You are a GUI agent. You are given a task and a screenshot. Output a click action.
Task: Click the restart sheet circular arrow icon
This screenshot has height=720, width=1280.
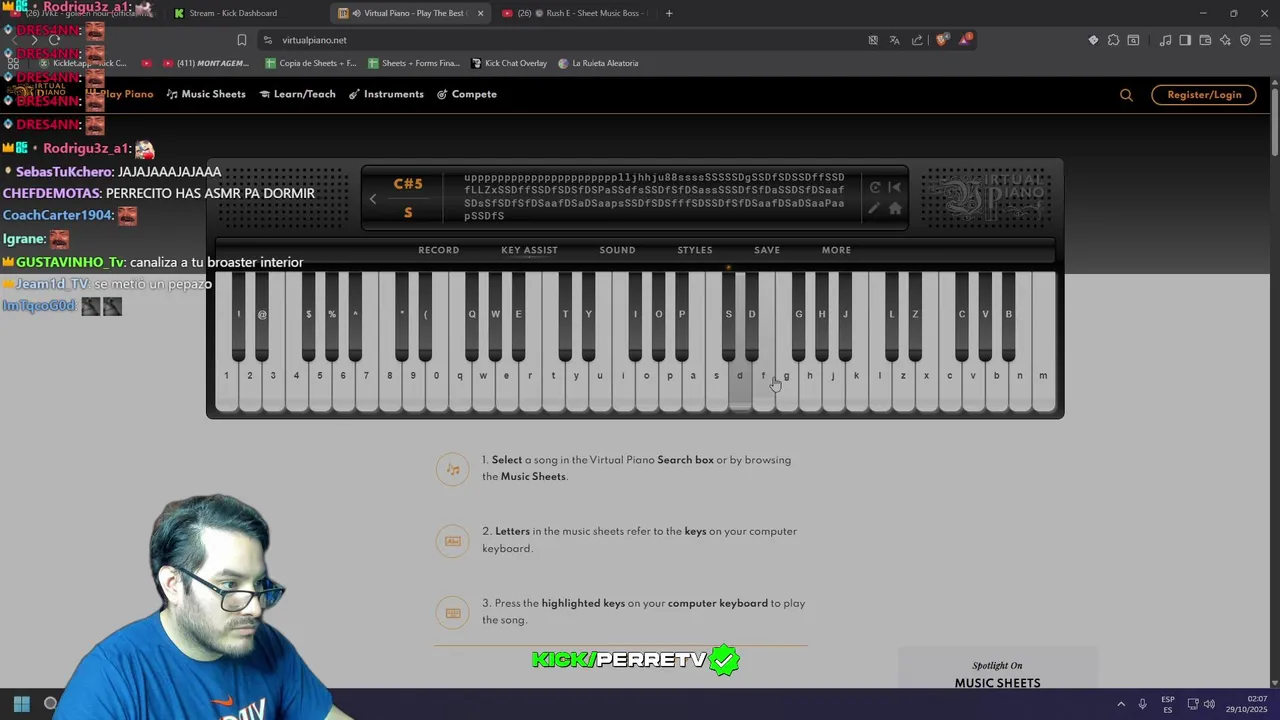point(875,187)
